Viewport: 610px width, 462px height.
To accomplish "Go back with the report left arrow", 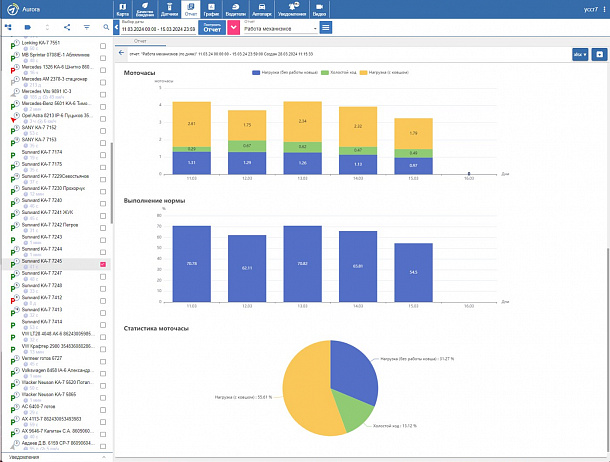I will pyautogui.click(x=121, y=53).
